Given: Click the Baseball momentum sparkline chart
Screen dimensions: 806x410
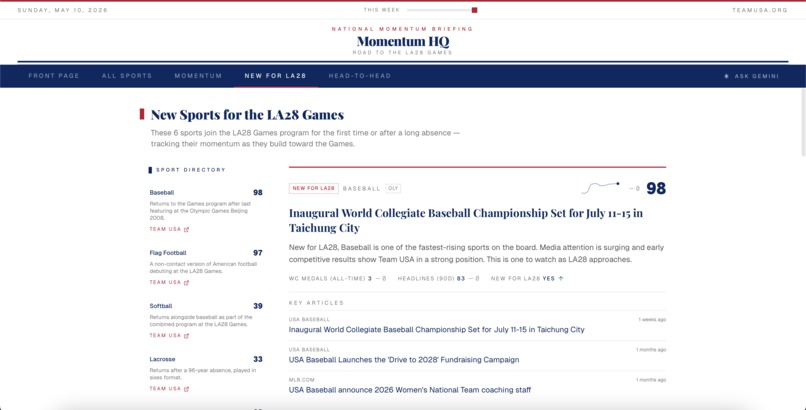Looking at the screenshot, I should coord(600,188).
